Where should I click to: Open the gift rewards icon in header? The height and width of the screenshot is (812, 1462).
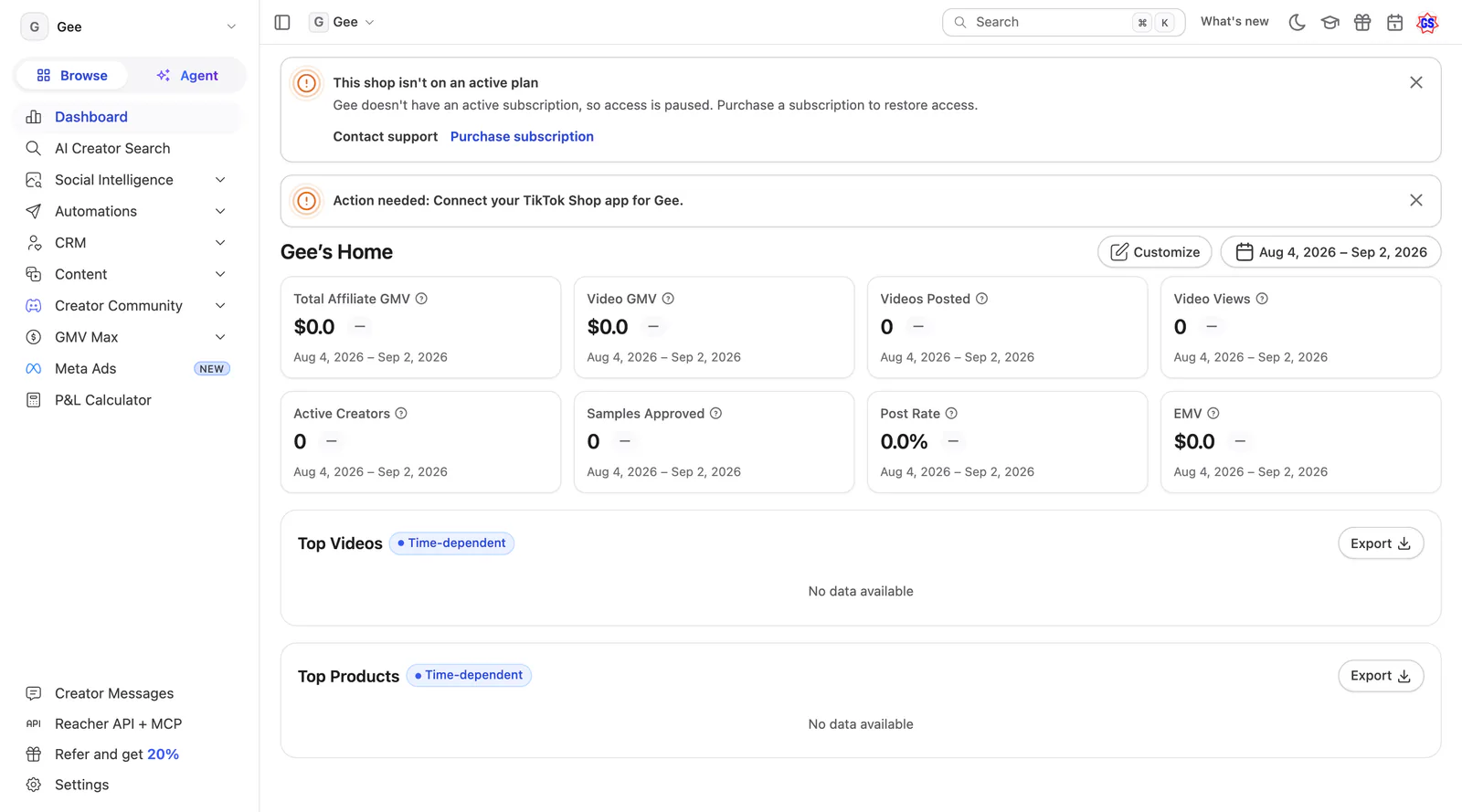[1362, 22]
